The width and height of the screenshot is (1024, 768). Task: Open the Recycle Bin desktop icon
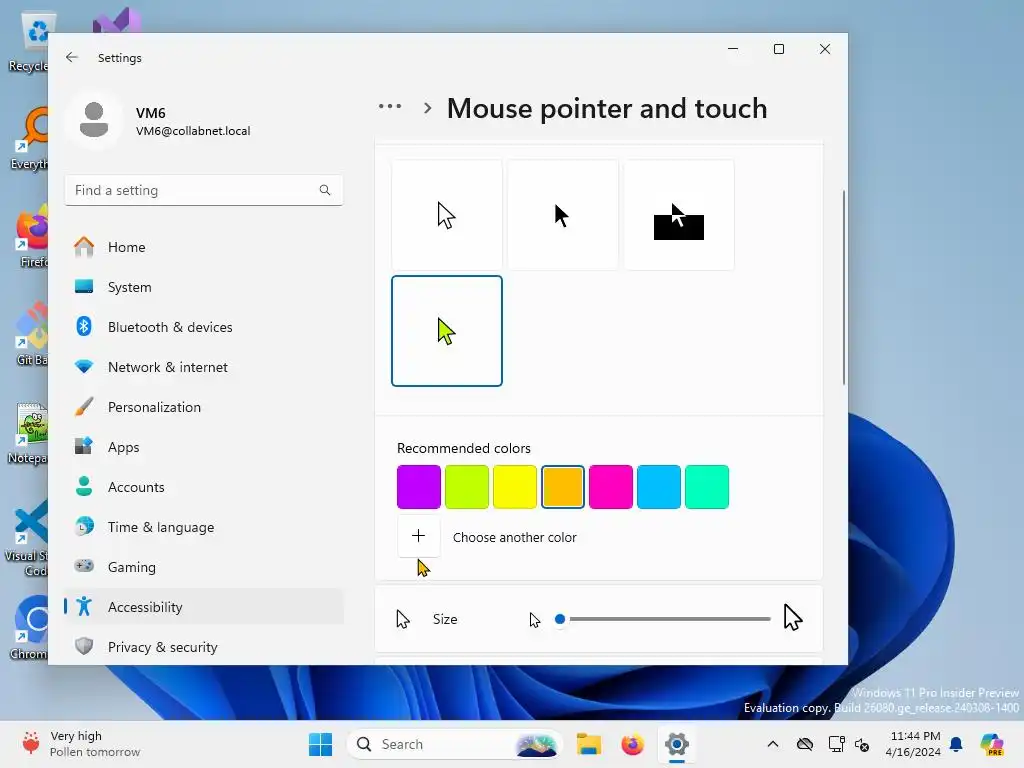point(27,42)
